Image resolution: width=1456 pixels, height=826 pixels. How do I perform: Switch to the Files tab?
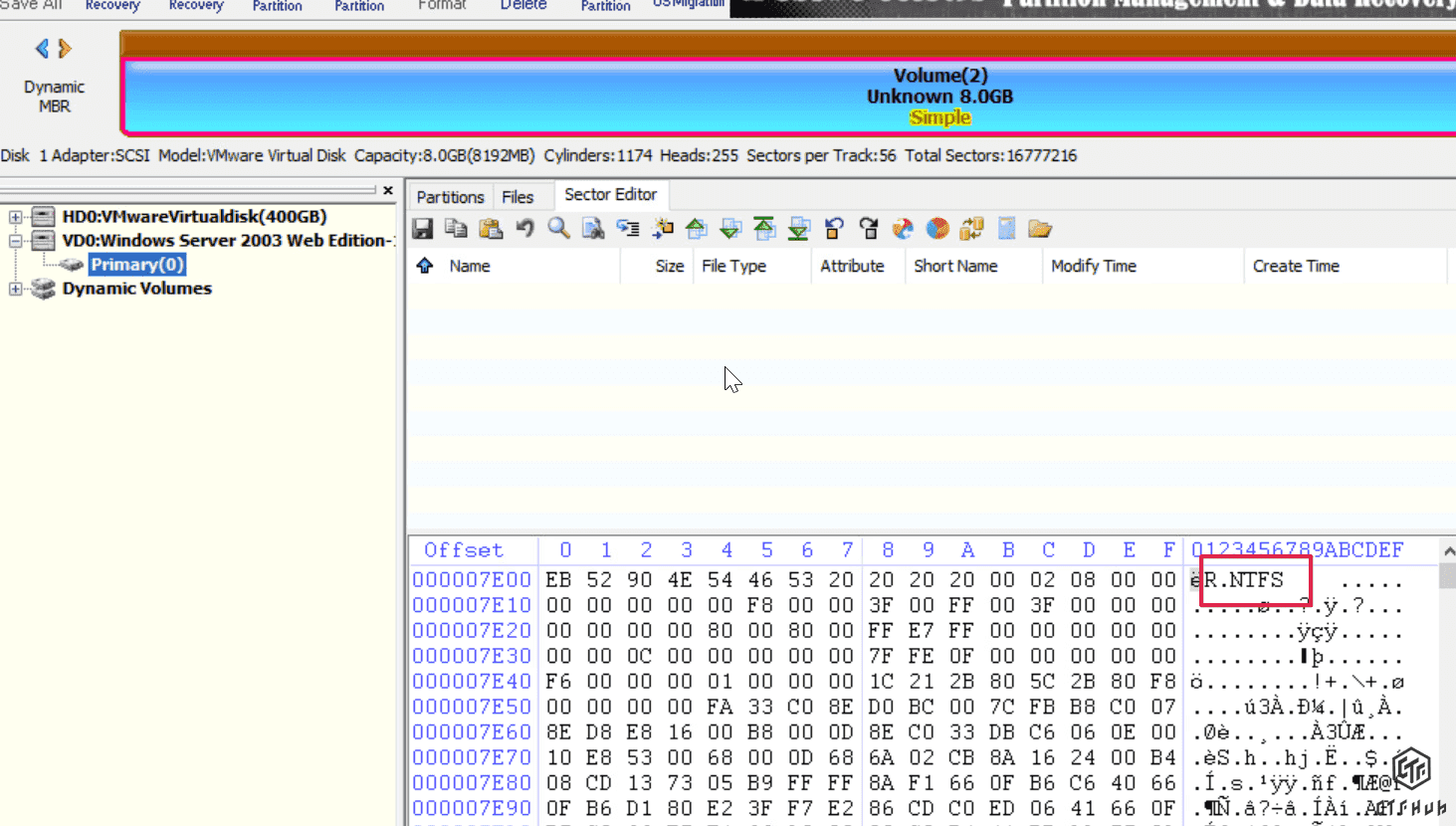(x=518, y=197)
